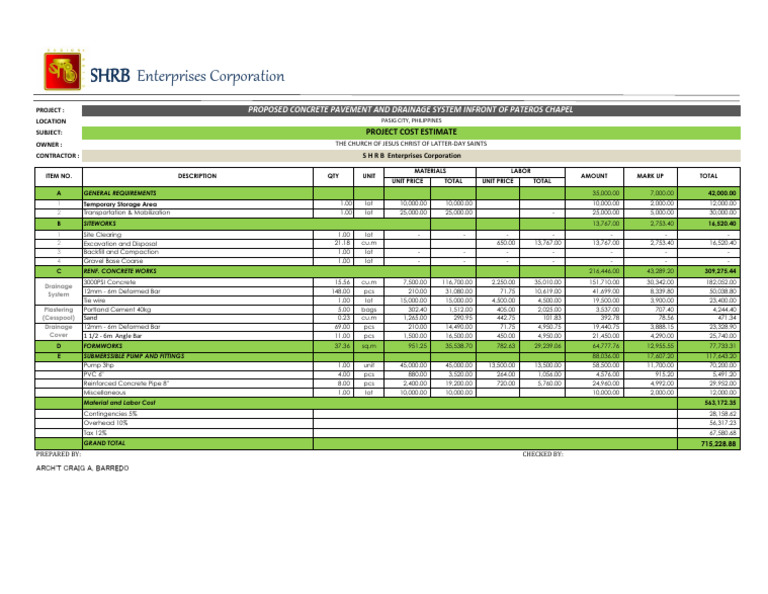The image size is (768, 594).
Task: Click the Material and Labor Cost total
Action: 709,404
